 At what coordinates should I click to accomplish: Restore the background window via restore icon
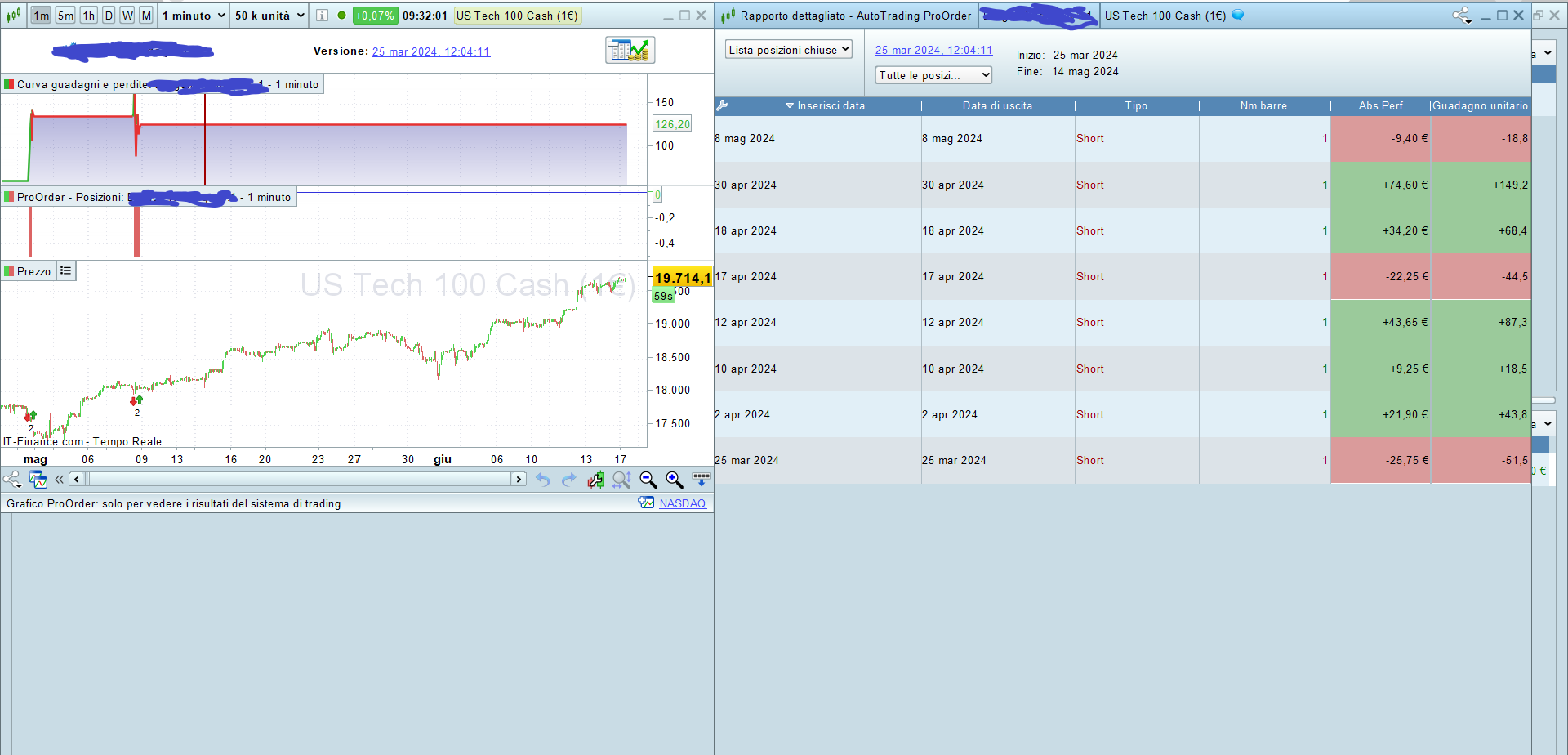(1538, 15)
